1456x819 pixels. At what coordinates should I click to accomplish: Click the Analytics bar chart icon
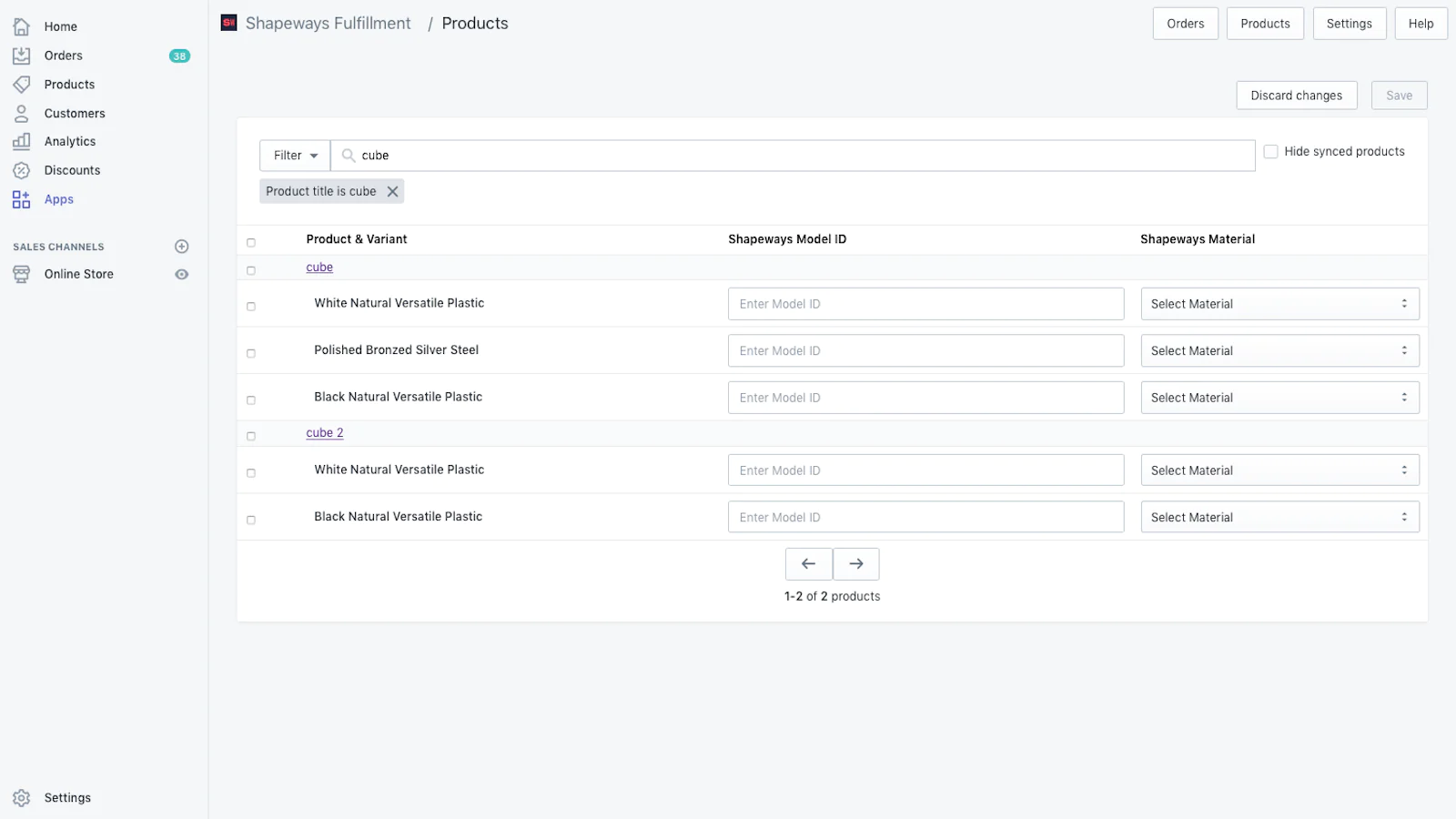pos(22,142)
